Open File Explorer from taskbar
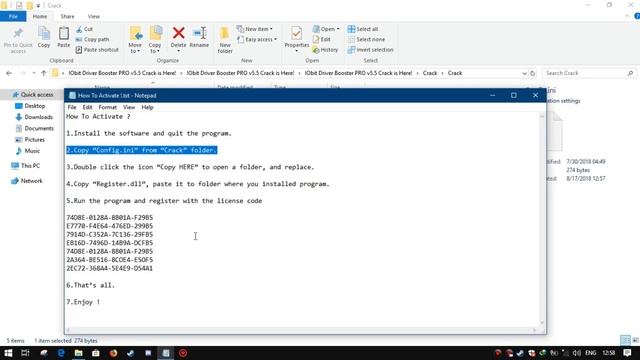This screenshot has height=360, width=640. pyautogui.click(x=78, y=353)
